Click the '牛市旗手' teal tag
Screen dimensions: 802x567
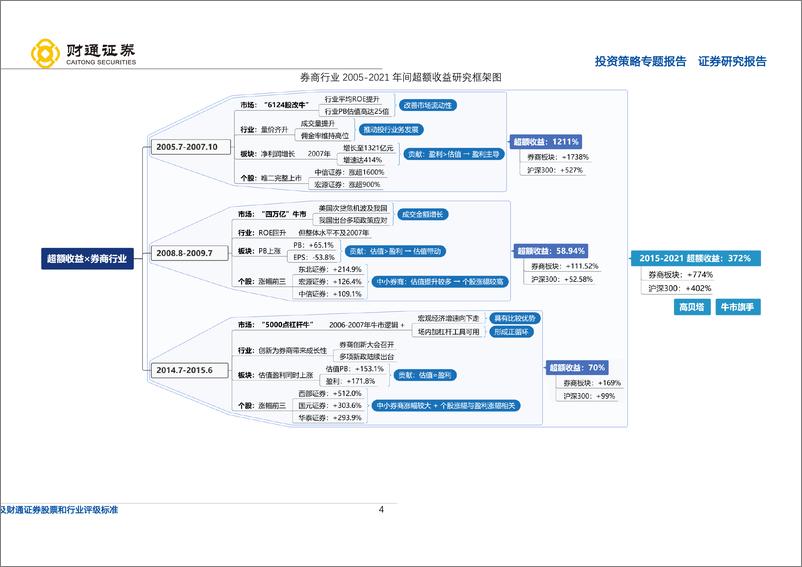[x=738, y=307]
